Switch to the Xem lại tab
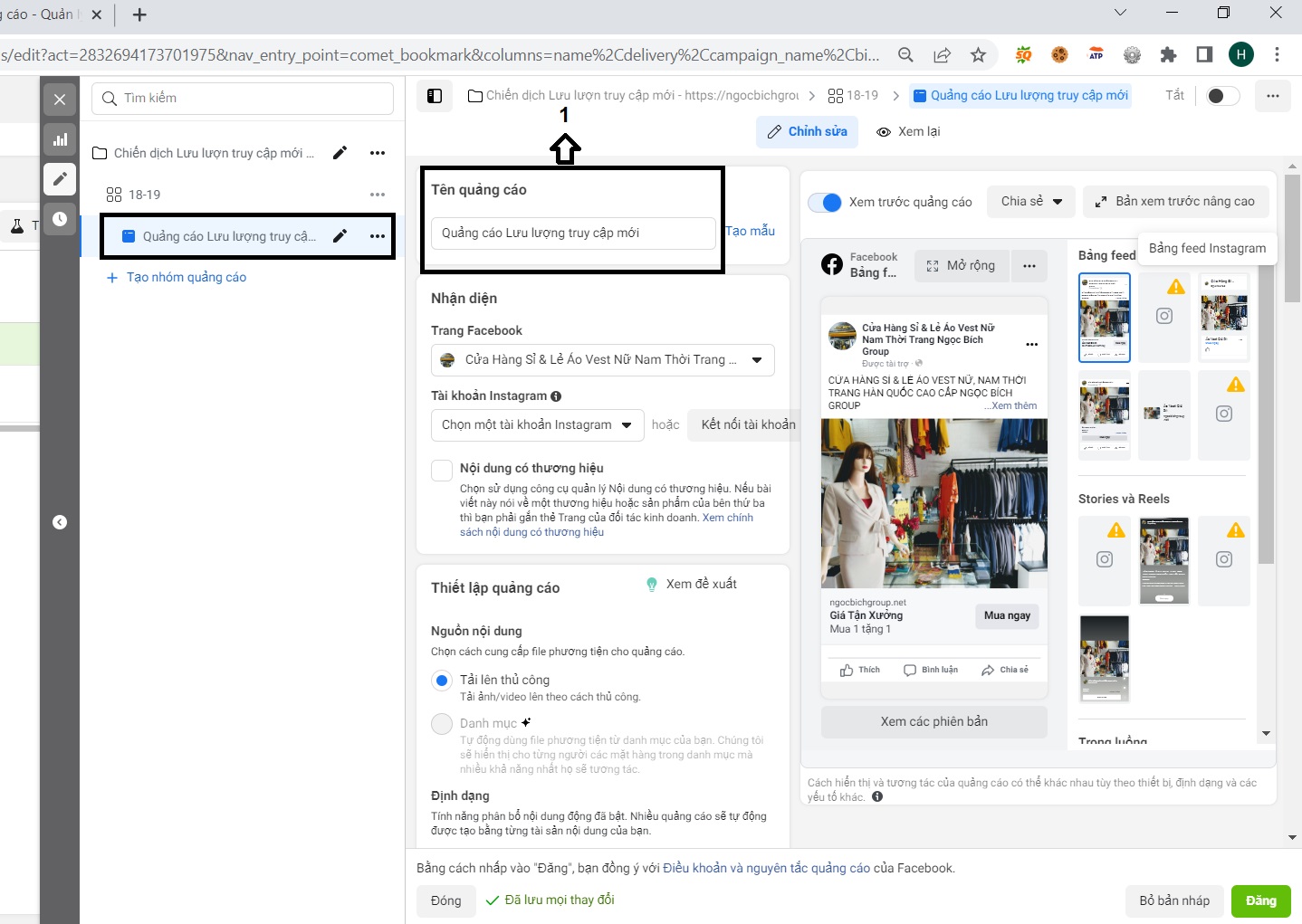Image resolution: width=1302 pixels, height=924 pixels. pos(909,132)
